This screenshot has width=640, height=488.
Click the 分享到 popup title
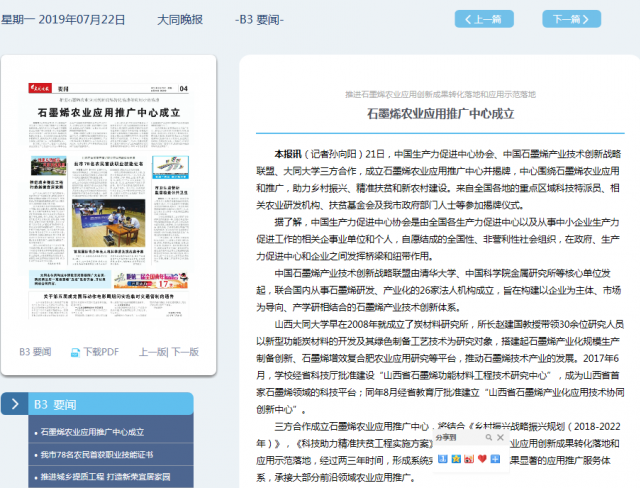[446, 437]
